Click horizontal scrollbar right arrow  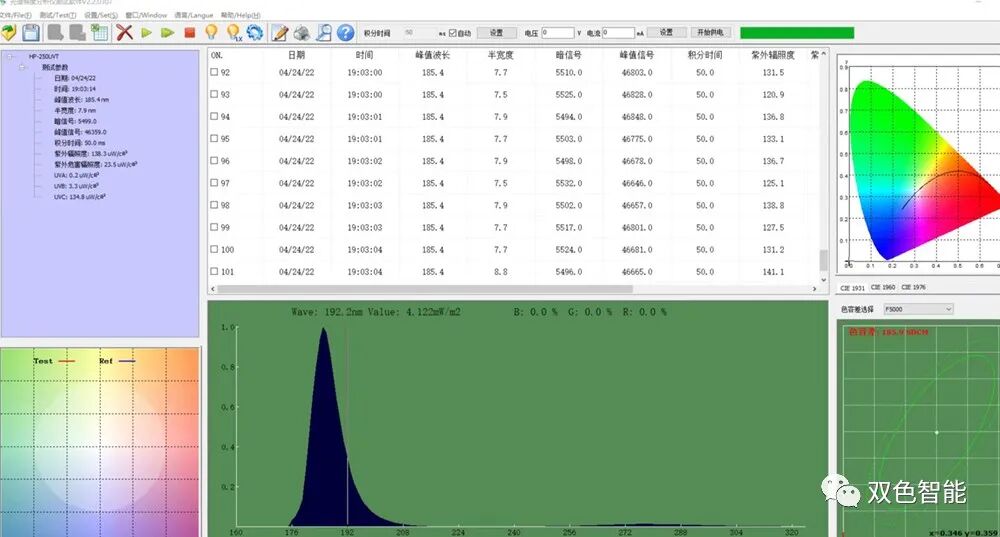pyautogui.click(x=814, y=289)
